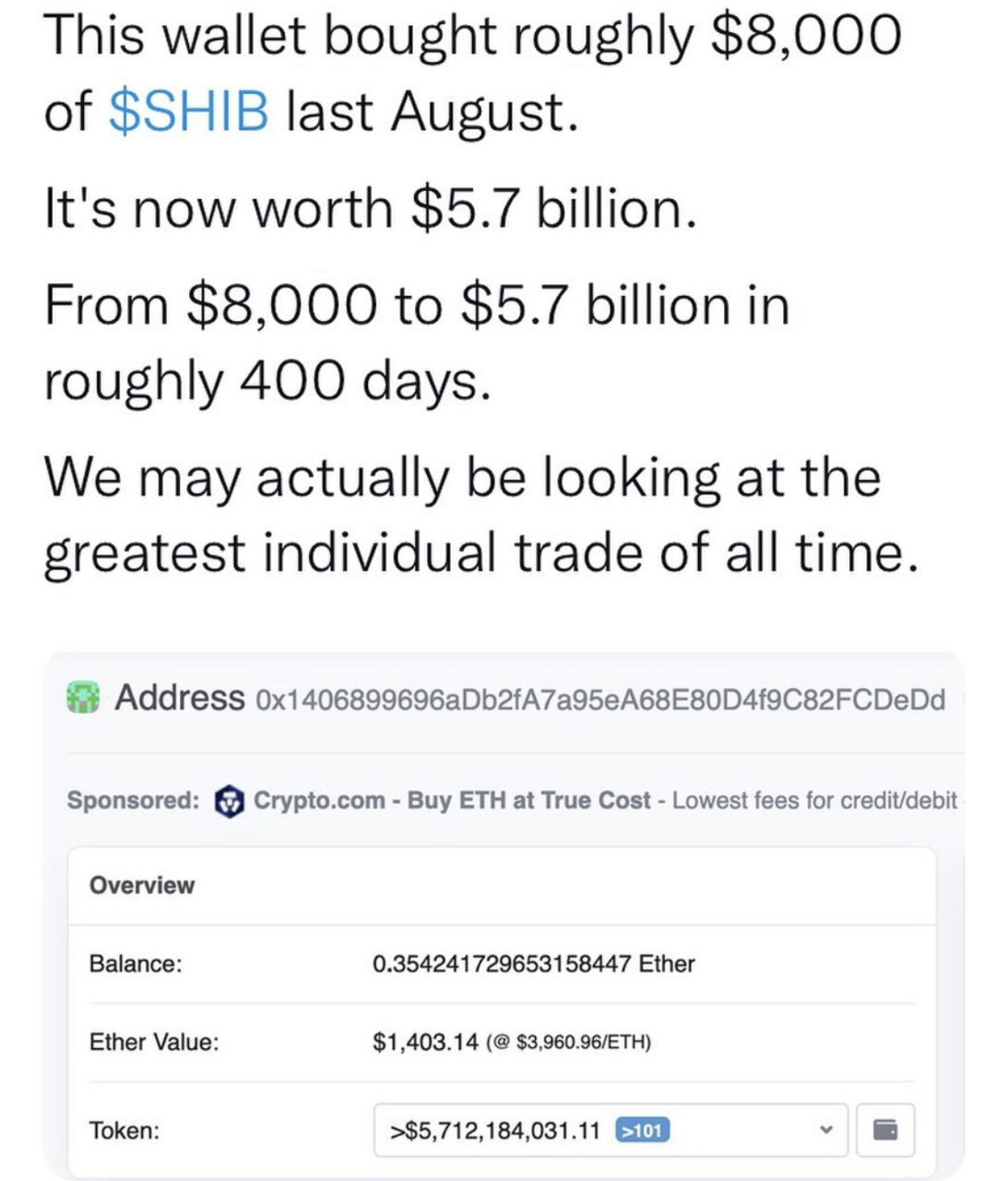
Task: Click the green address identicon
Action: tap(84, 698)
